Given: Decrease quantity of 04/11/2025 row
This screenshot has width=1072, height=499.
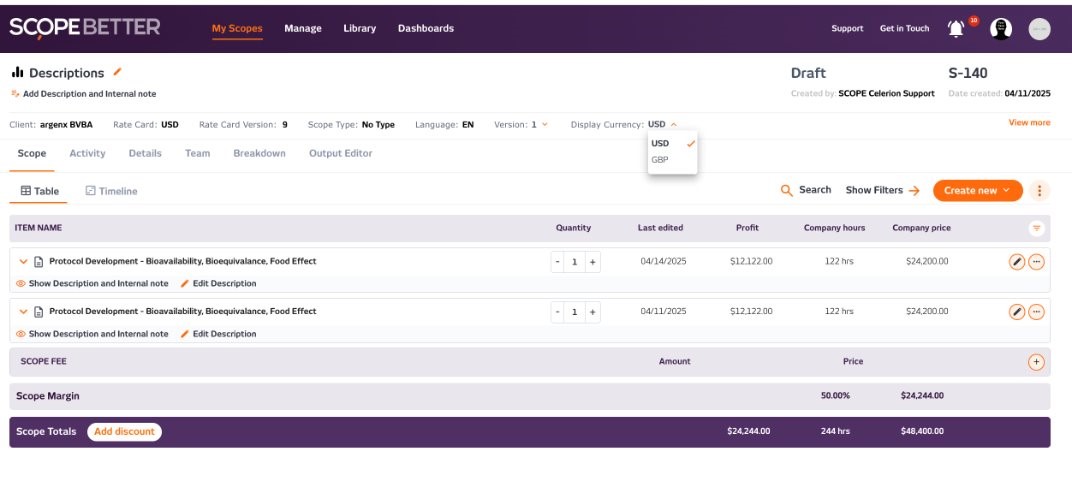Looking at the screenshot, I should 558,312.
